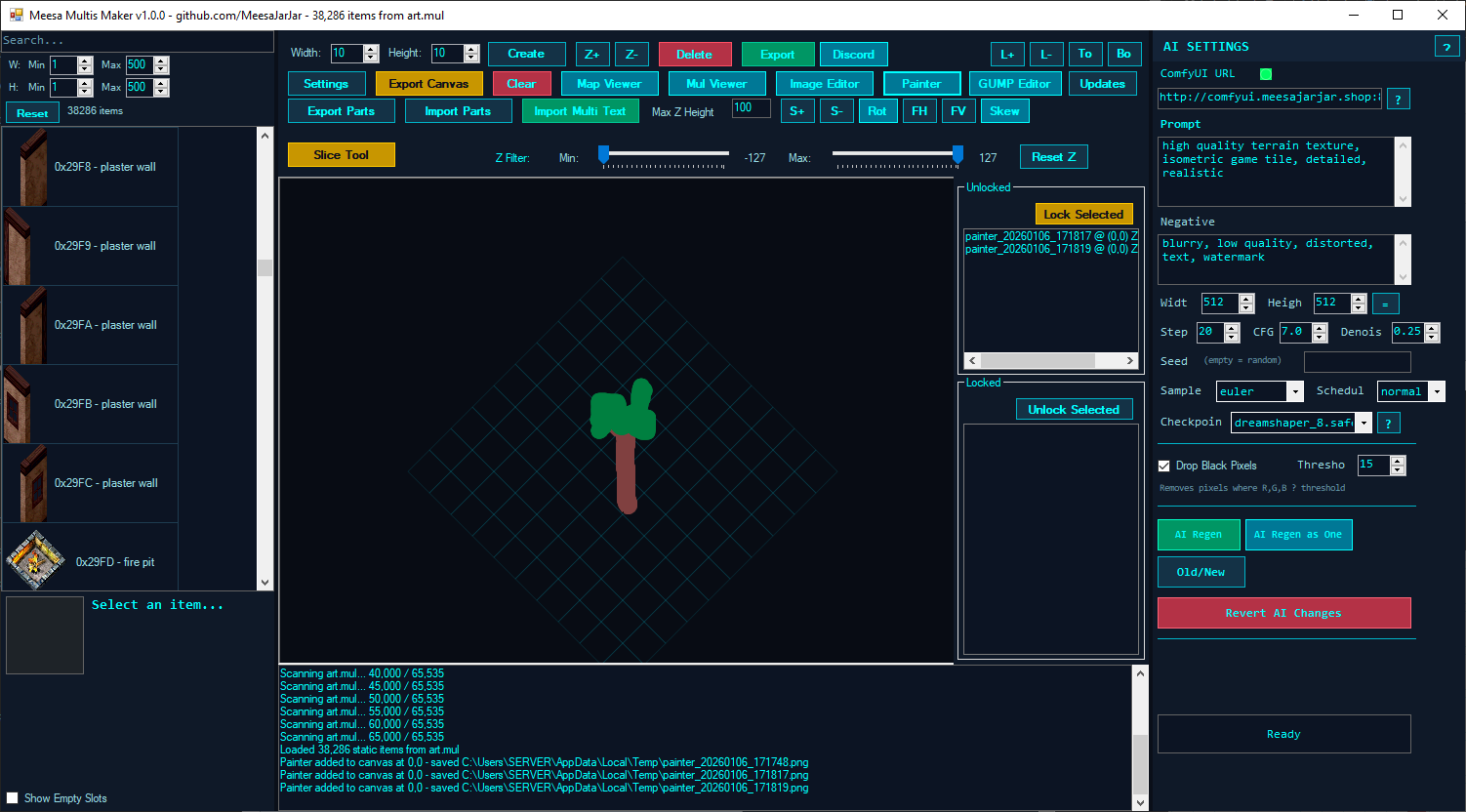Screen dimensions: 1466x812
Task: Click the Seed input field
Action: click(1357, 362)
